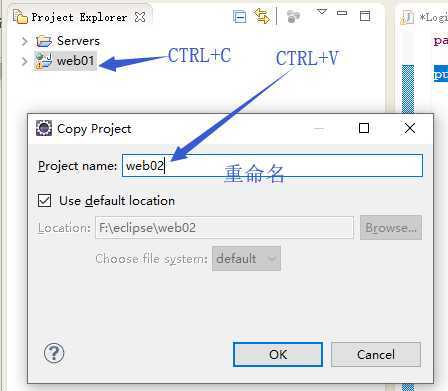Uncheck Use default location checkbox
Image resolution: width=448 pixels, height=391 pixels.
click(44, 201)
